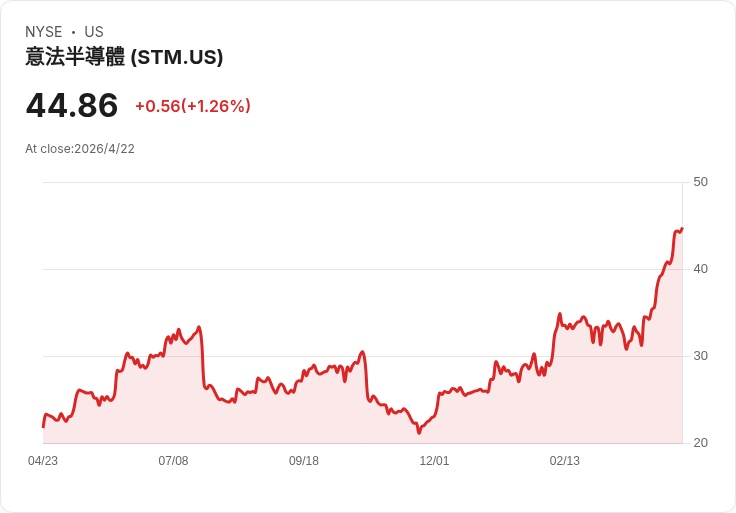Click the chart line's starting point at 04/23

(43, 427)
